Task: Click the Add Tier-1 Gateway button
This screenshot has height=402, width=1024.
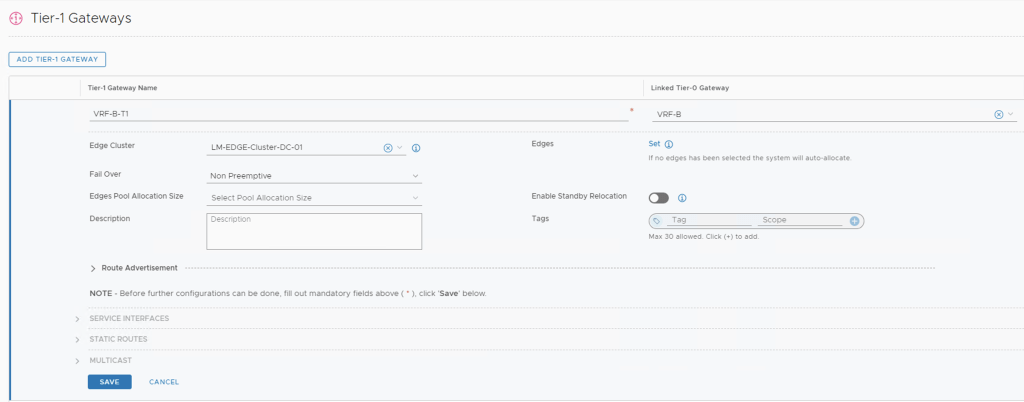Action: pyautogui.click(x=57, y=60)
